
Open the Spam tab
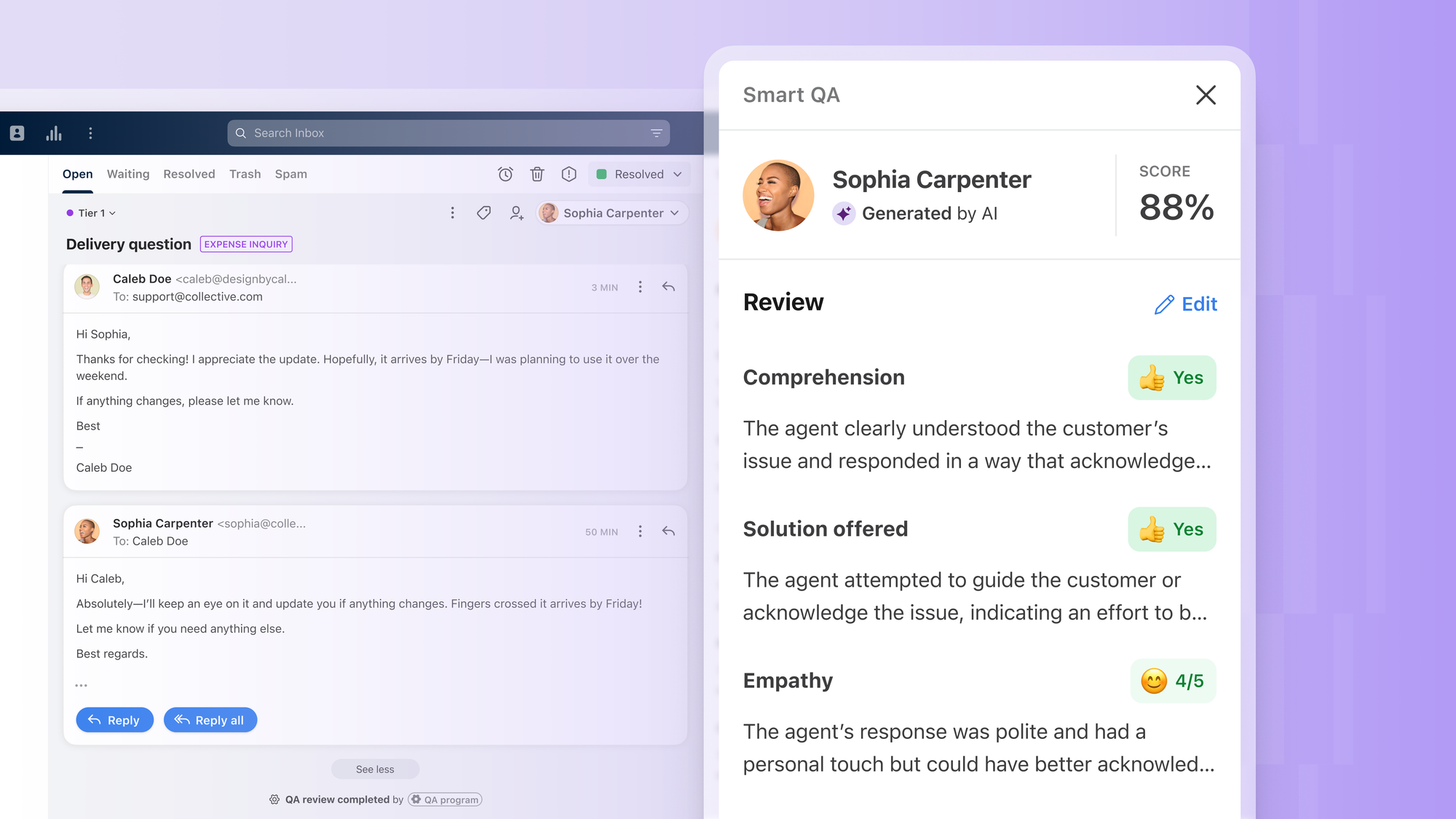tap(290, 174)
